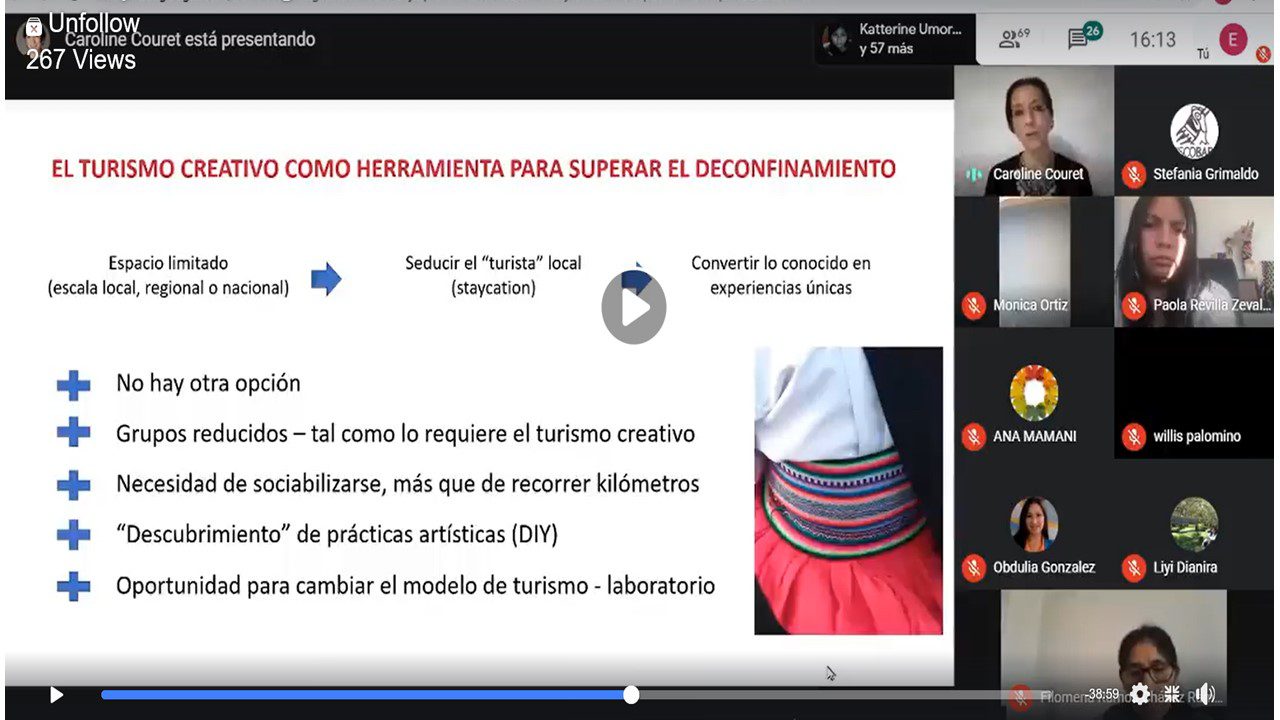Click the remaining time display -38:59
Viewport: 1280px width, 720px height.
coord(1102,694)
